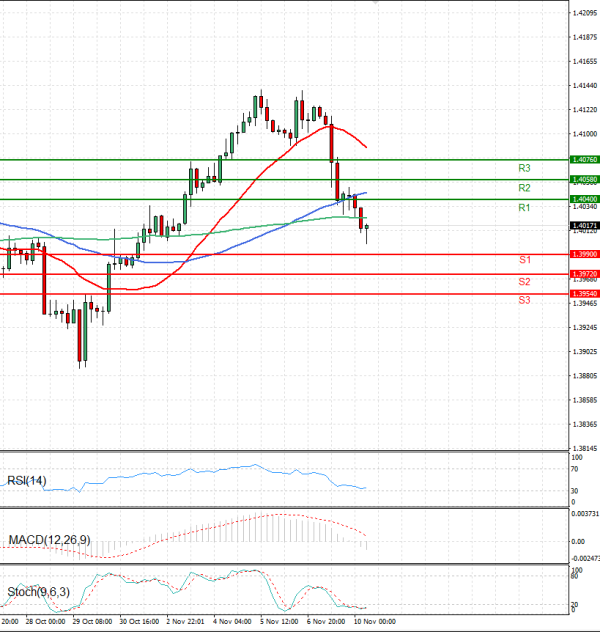
Task: Select the S3 support label
Action: [x=524, y=300]
